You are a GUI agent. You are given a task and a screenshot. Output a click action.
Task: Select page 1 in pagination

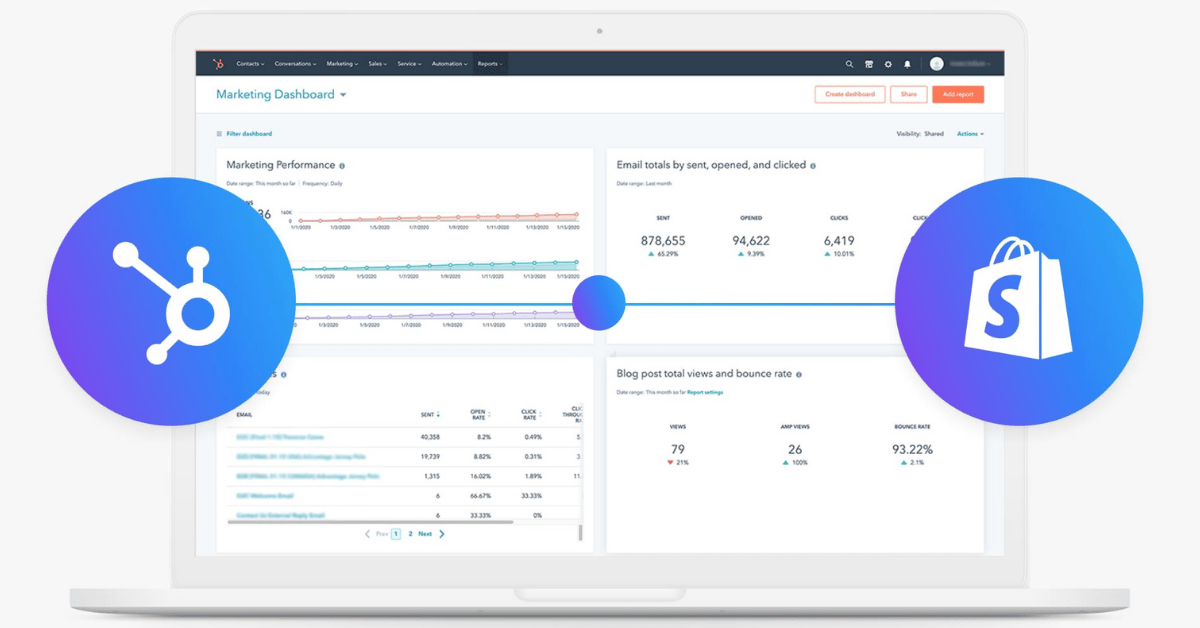pyautogui.click(x=396, y=534)
